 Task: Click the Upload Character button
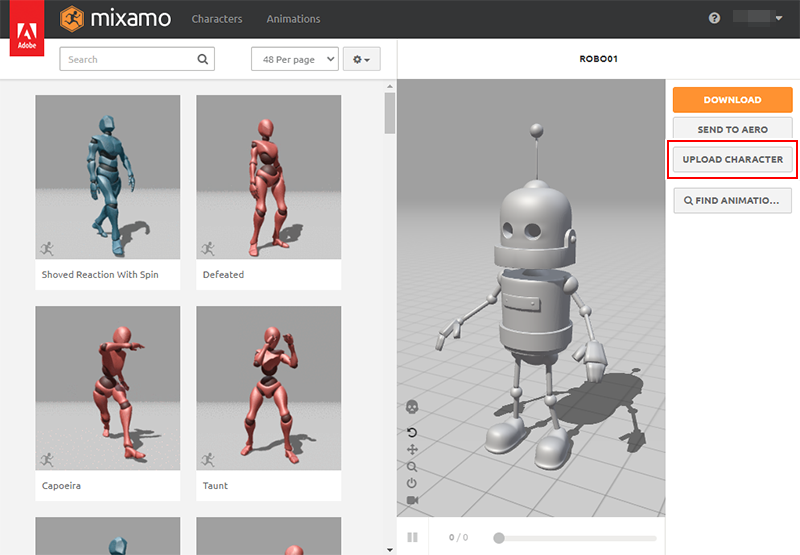click(732, 160)
